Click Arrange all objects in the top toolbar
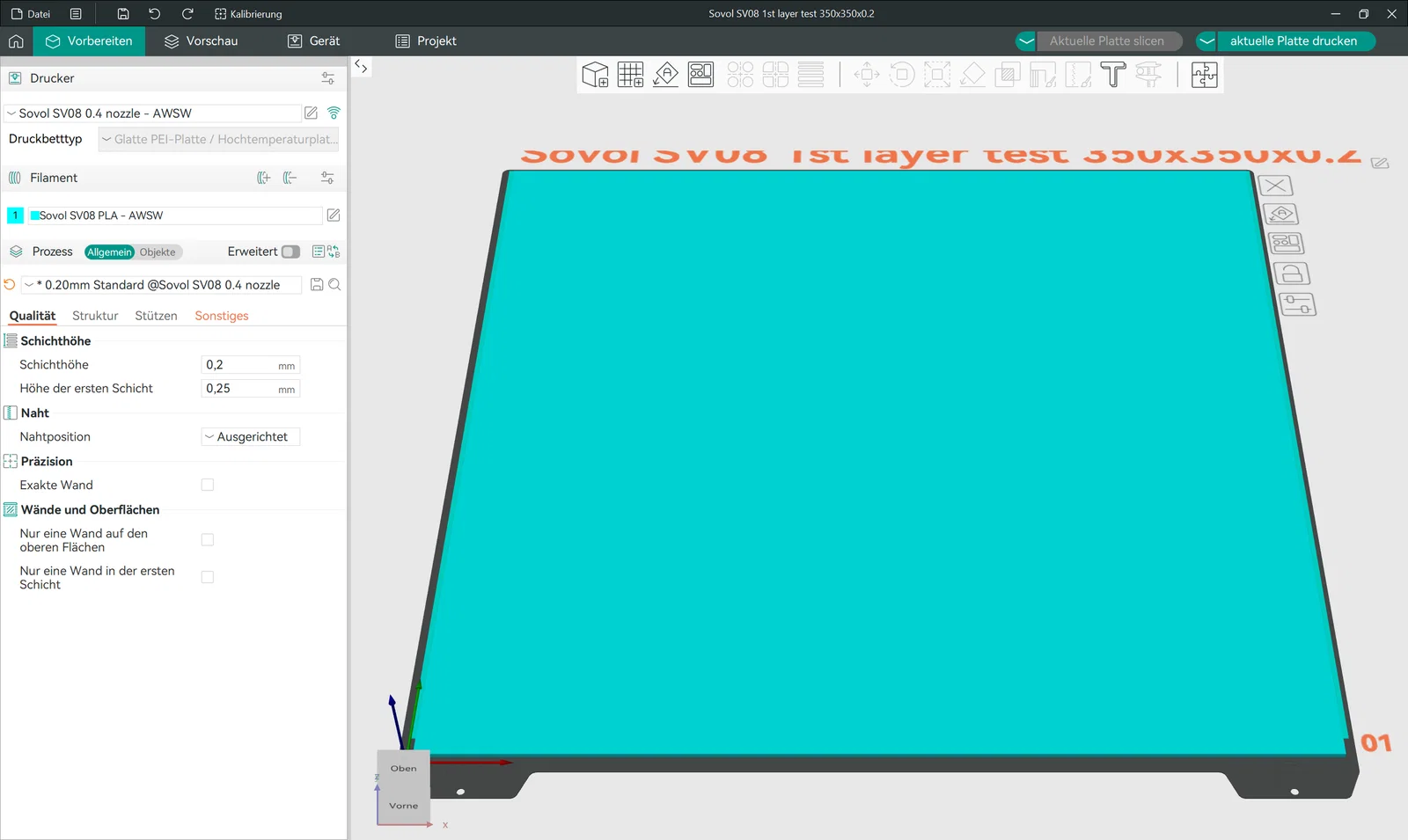1408x840 pixels. (x=701, y=75)
